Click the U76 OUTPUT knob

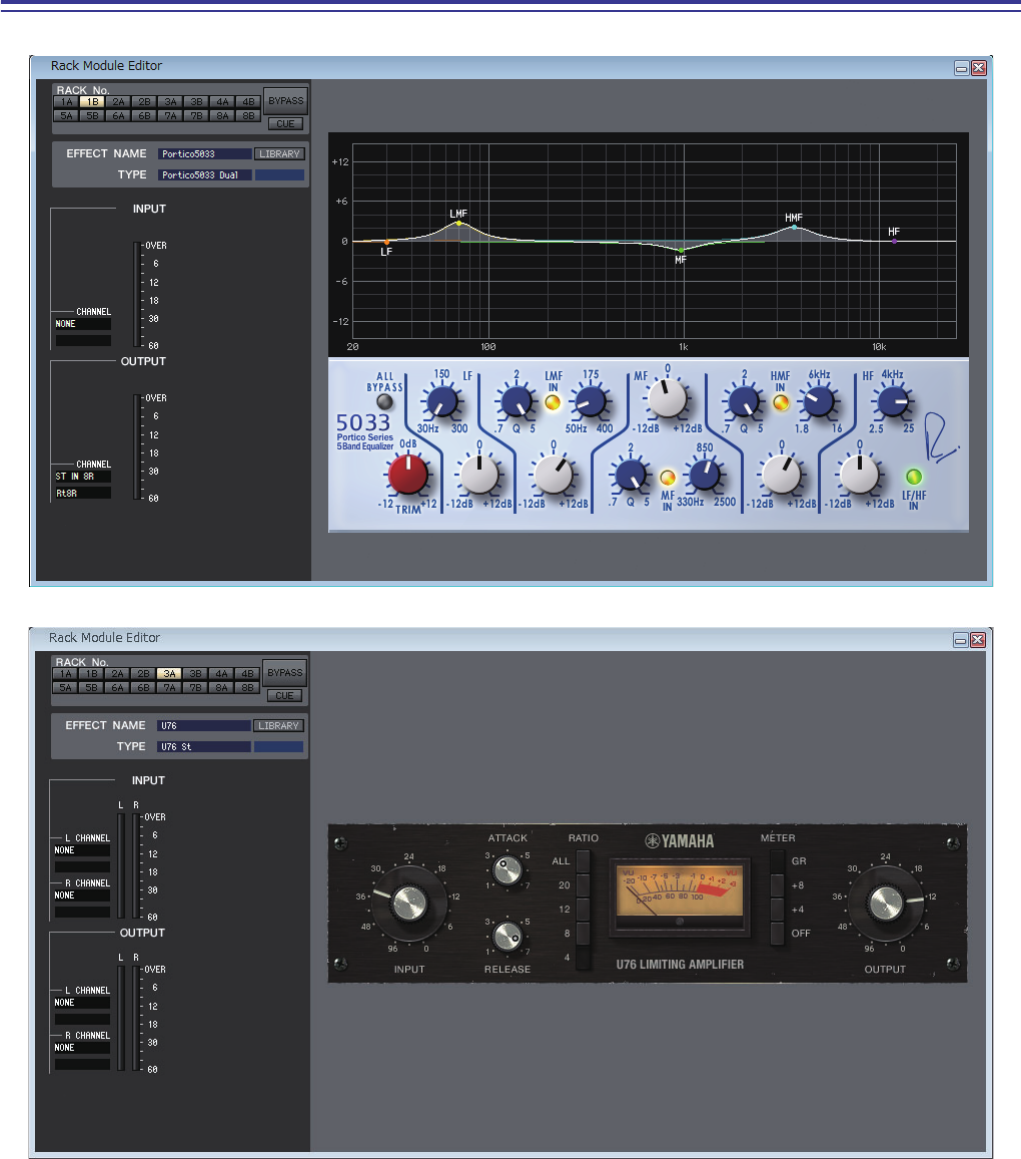click(x=885, y=903)
